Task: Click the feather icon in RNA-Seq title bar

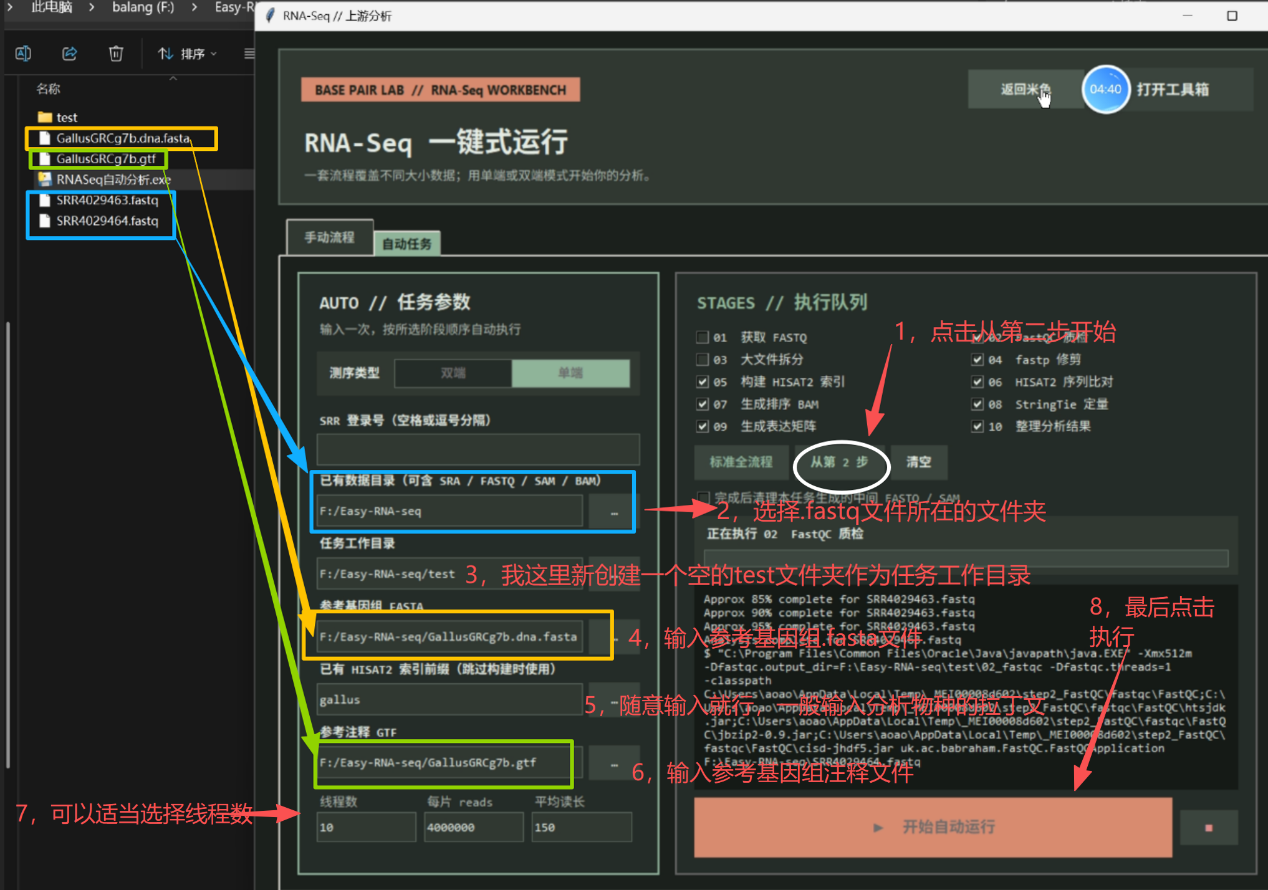Action: (x=270, y=16)
